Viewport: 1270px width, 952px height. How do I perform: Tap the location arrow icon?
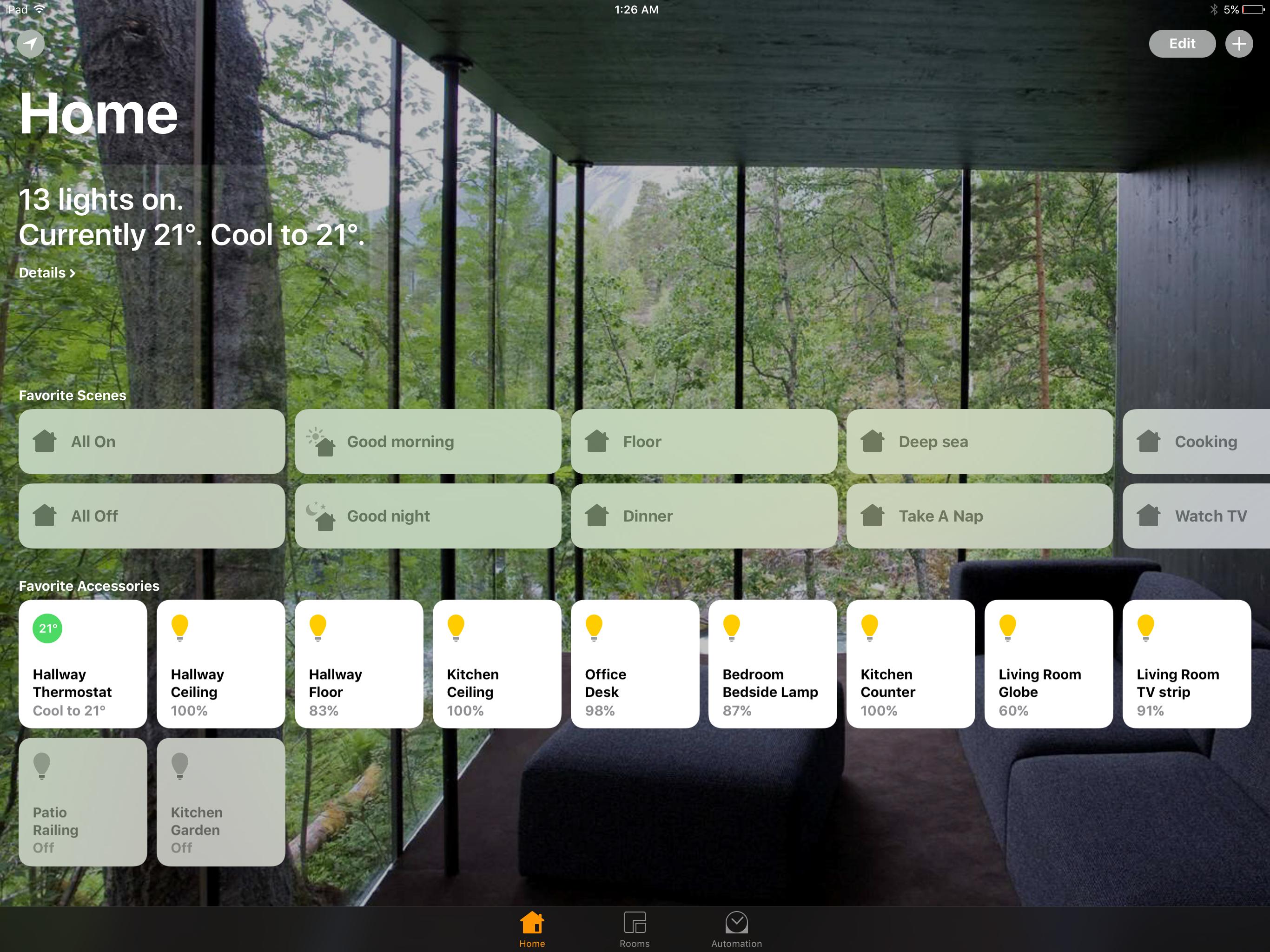coord(30,44)
